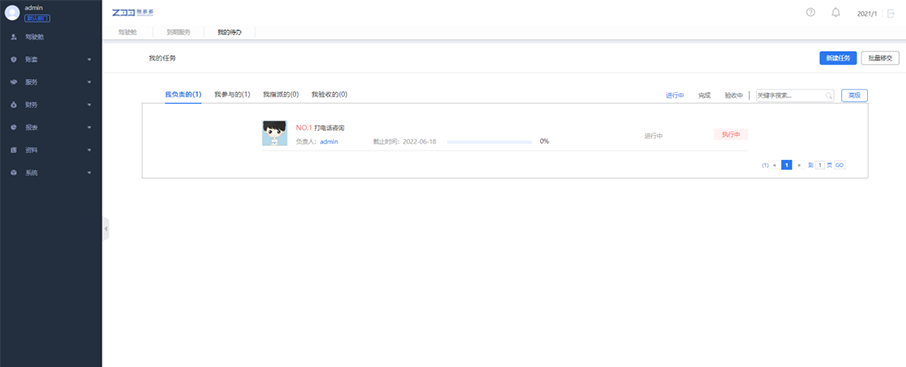
Task: Click the task progress bar at 0%
Action: [489, 142]
